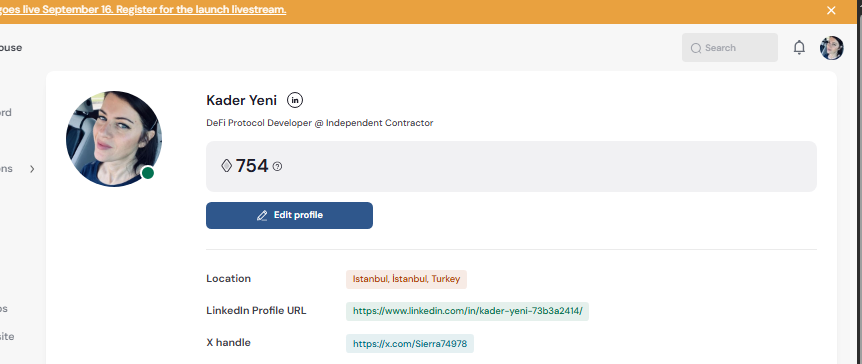Click the 754 points value
The height and width of the screenshot is (364, 862).
[252, 166]
